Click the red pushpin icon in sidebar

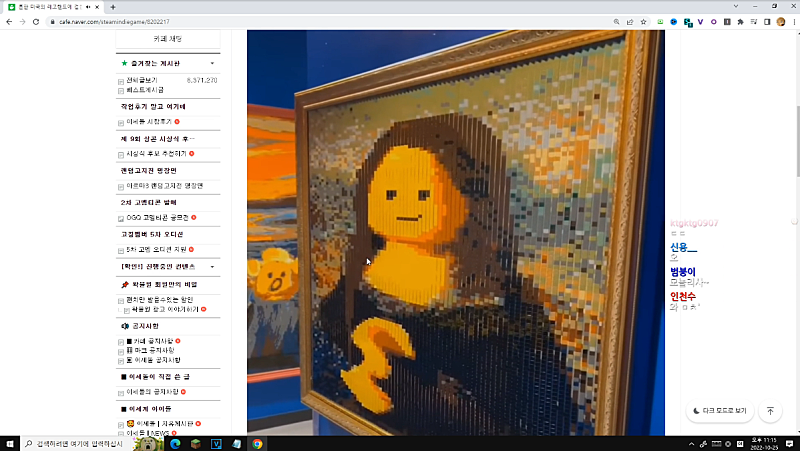(x=124, y=285)
